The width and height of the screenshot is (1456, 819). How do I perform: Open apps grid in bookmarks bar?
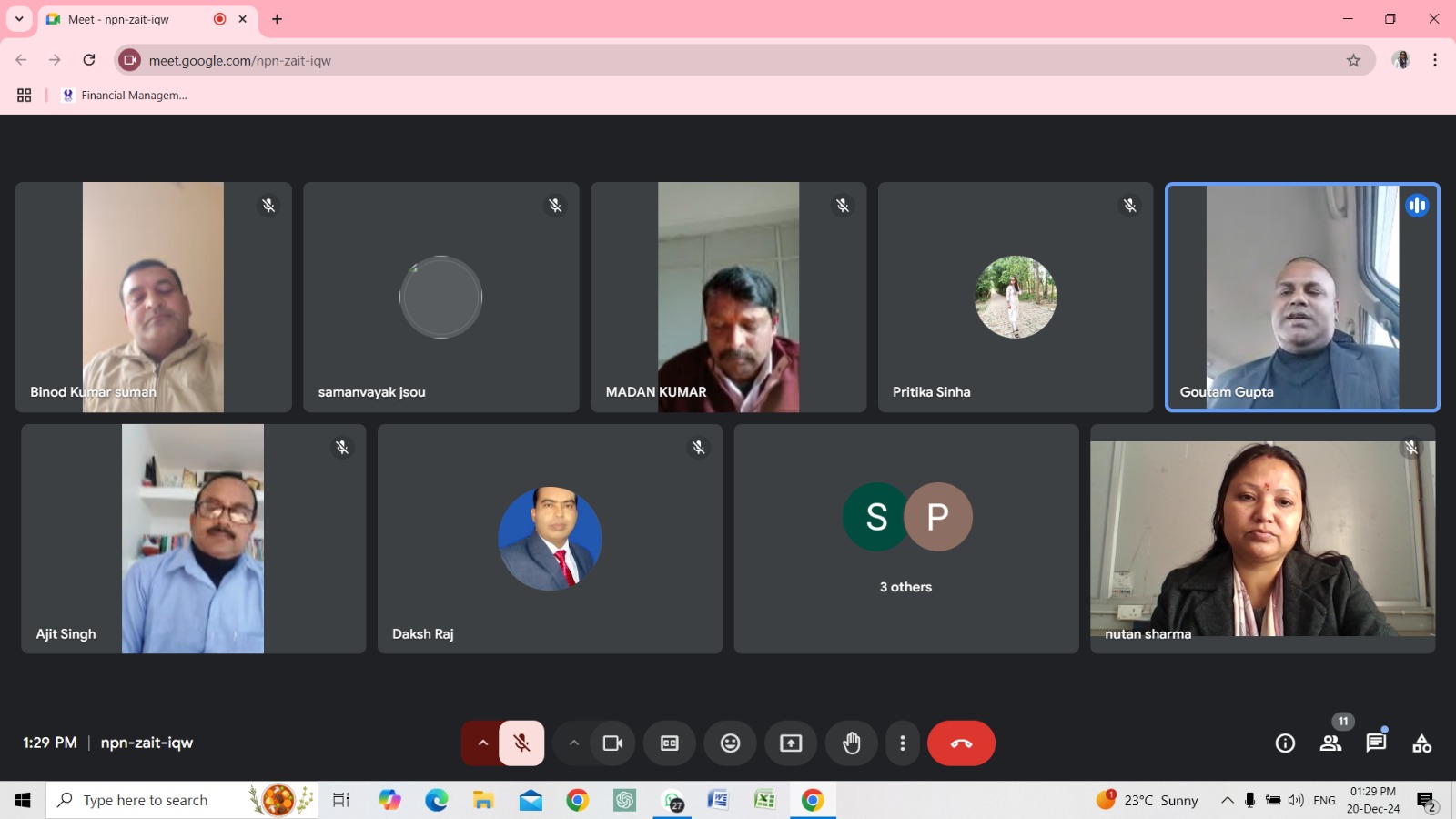[25, 95]
